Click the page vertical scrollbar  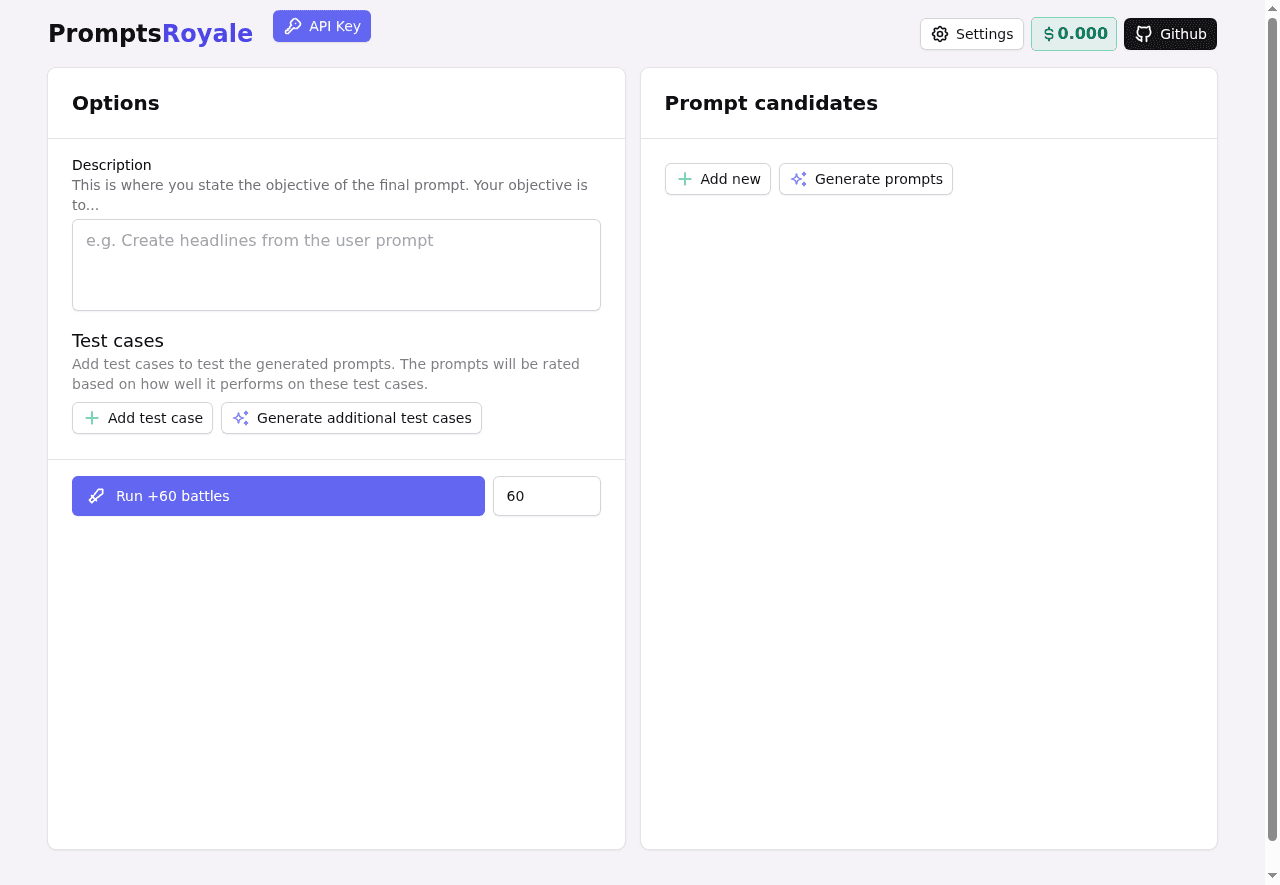coord(1272,430)
